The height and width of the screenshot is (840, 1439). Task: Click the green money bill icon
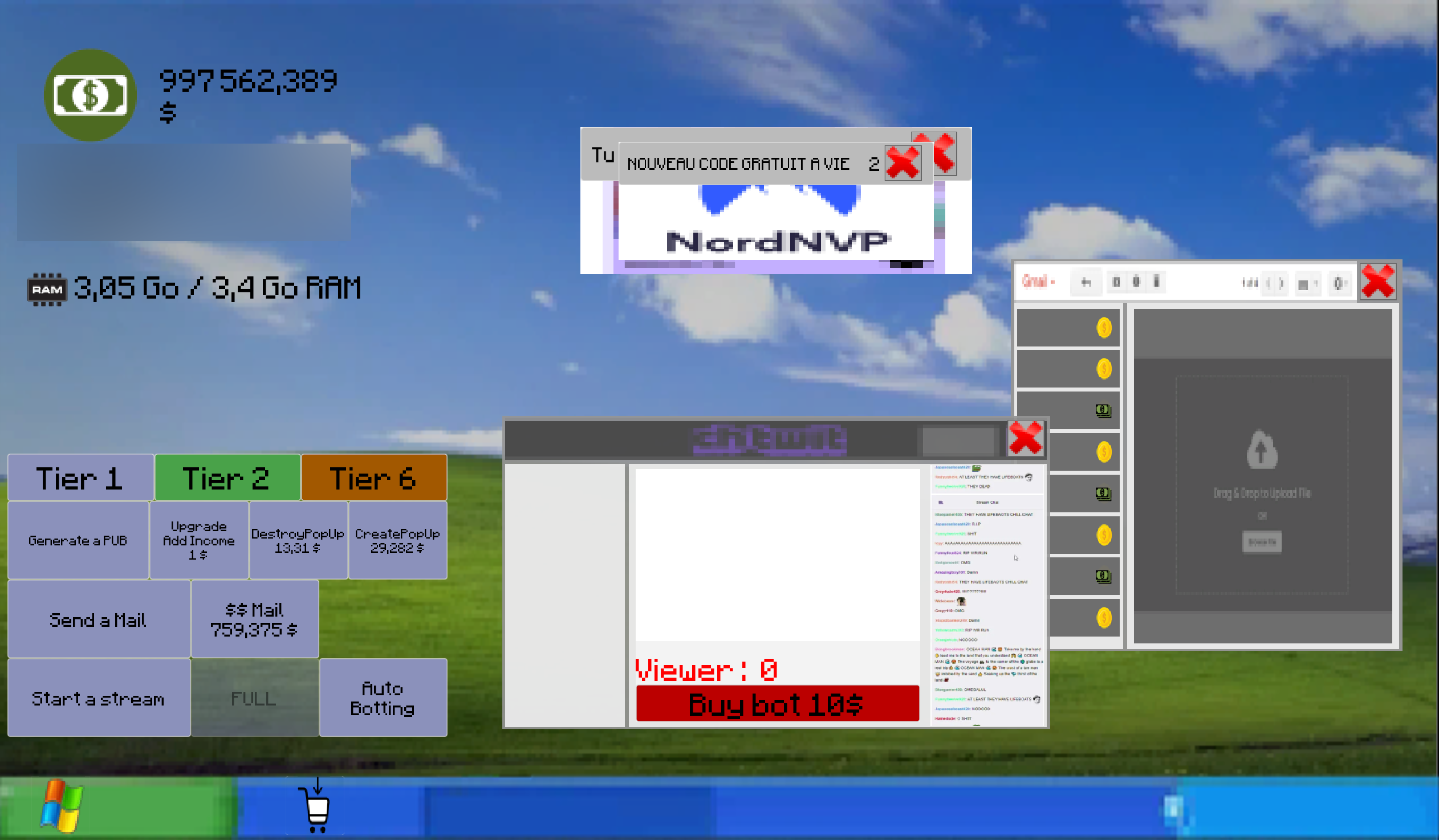coord(90,95)
